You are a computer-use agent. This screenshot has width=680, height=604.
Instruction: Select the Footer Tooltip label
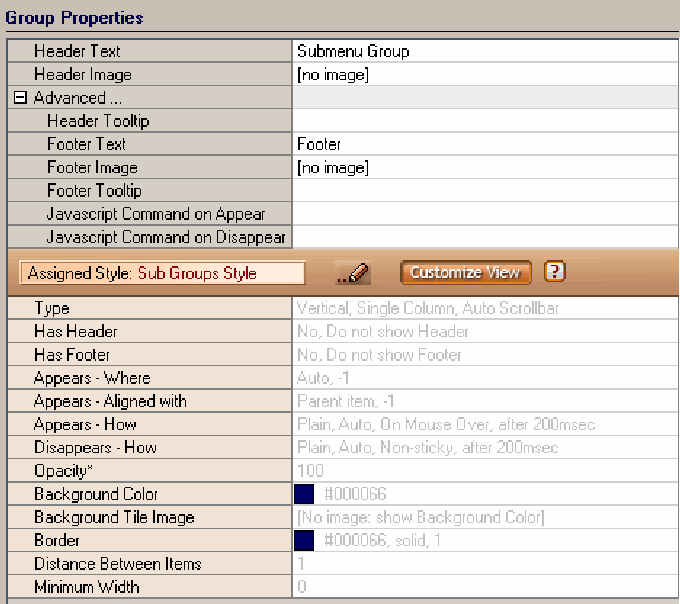pos(95,191)
